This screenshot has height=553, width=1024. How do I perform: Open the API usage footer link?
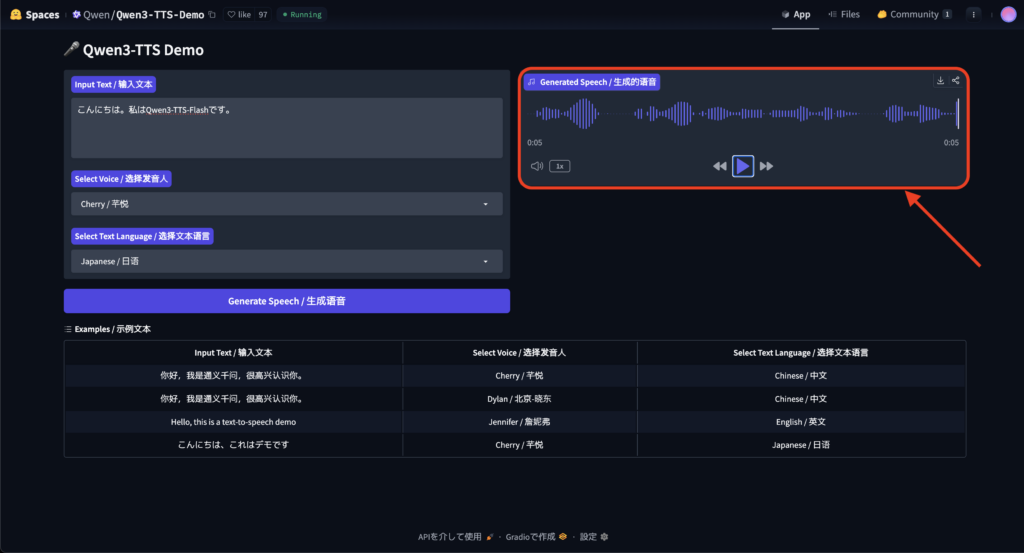tap(455, 537)
